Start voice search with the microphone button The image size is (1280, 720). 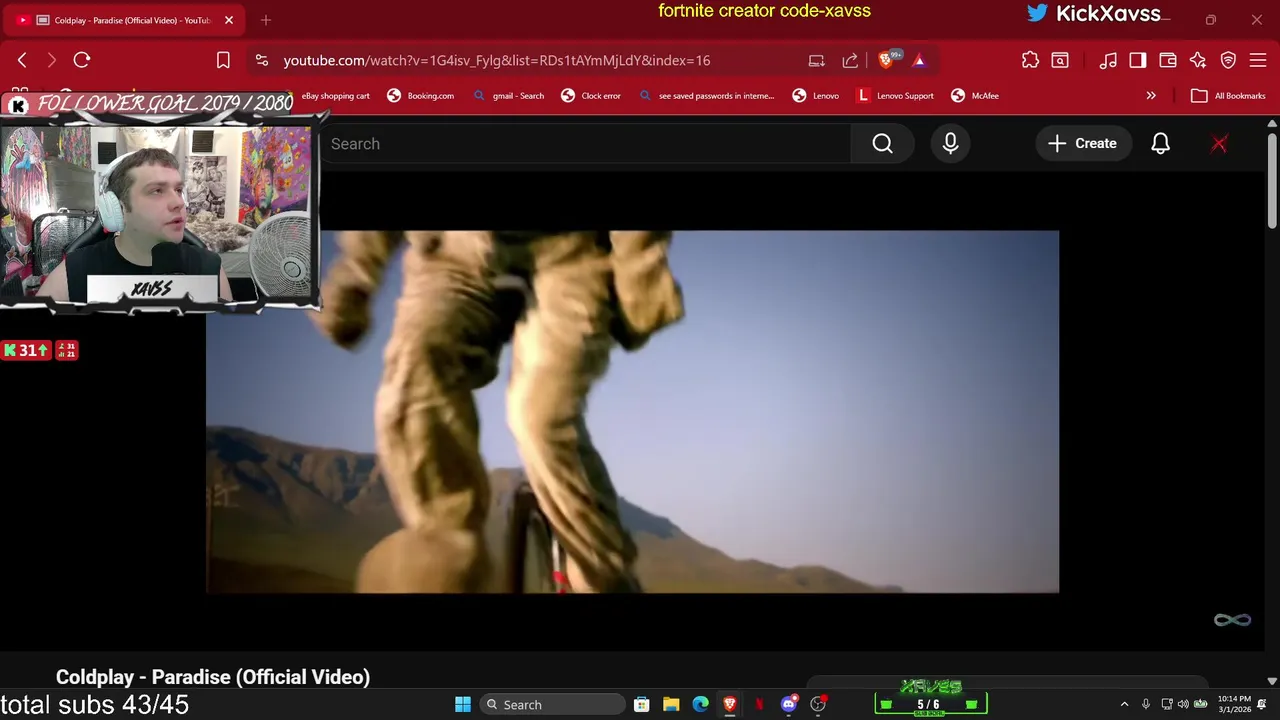click(x=950, y=144)
